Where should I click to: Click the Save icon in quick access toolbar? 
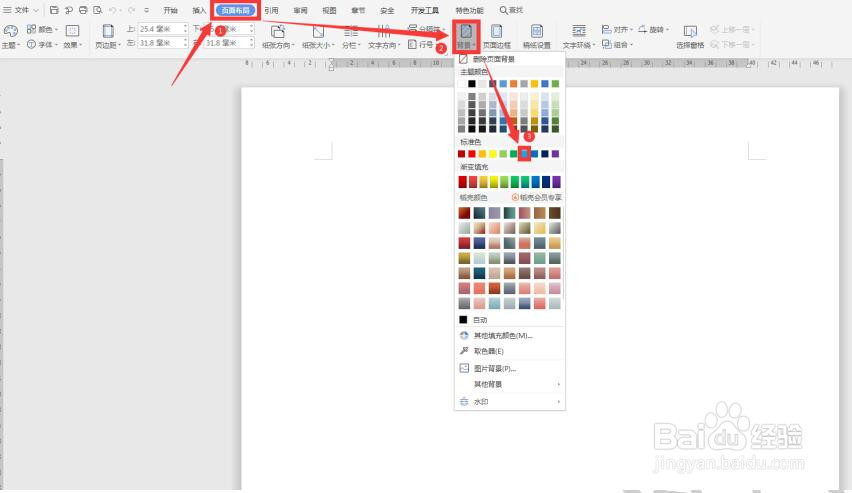click(x=54, y=10)
